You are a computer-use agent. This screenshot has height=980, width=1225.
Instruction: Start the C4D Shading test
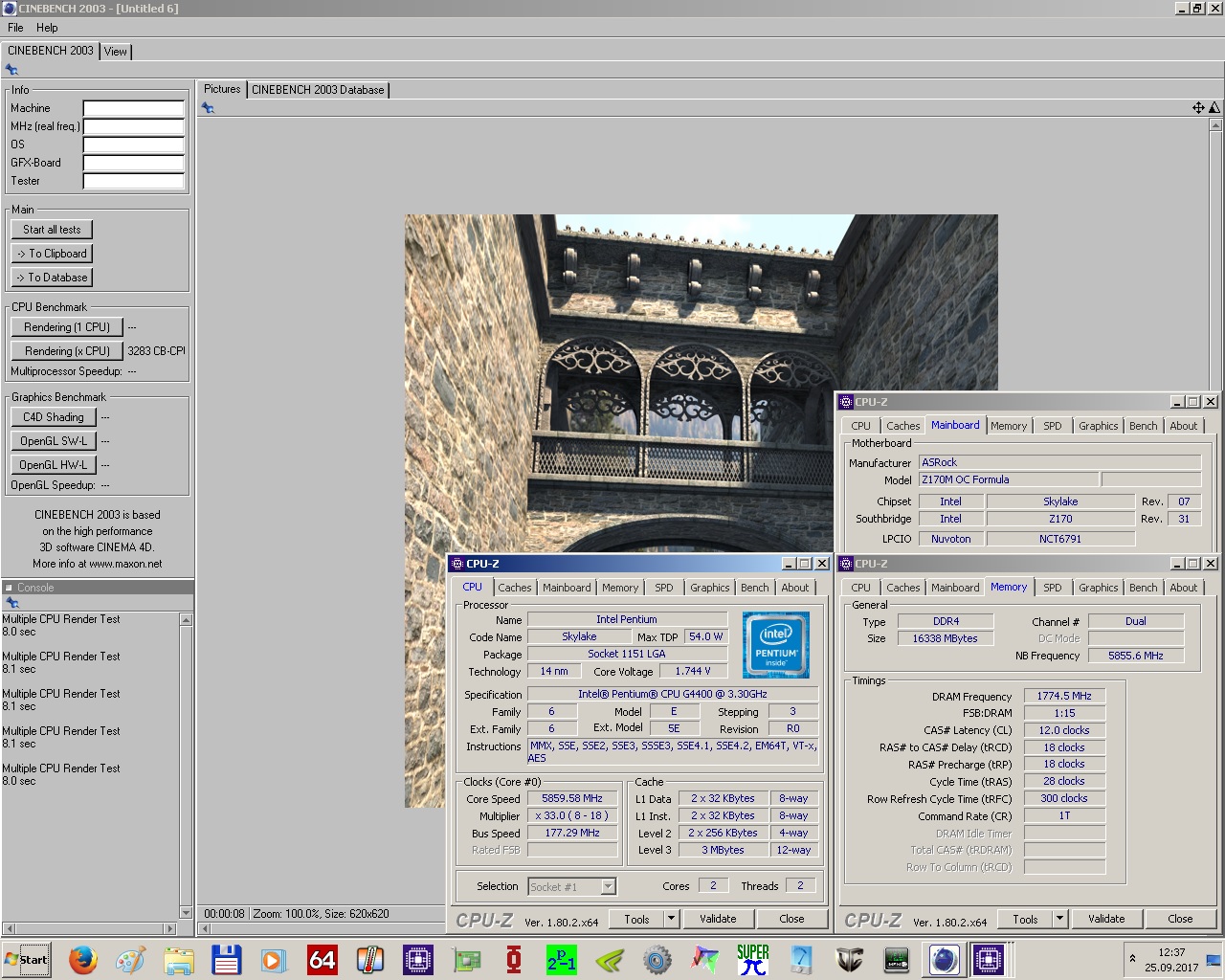(54, 417)
